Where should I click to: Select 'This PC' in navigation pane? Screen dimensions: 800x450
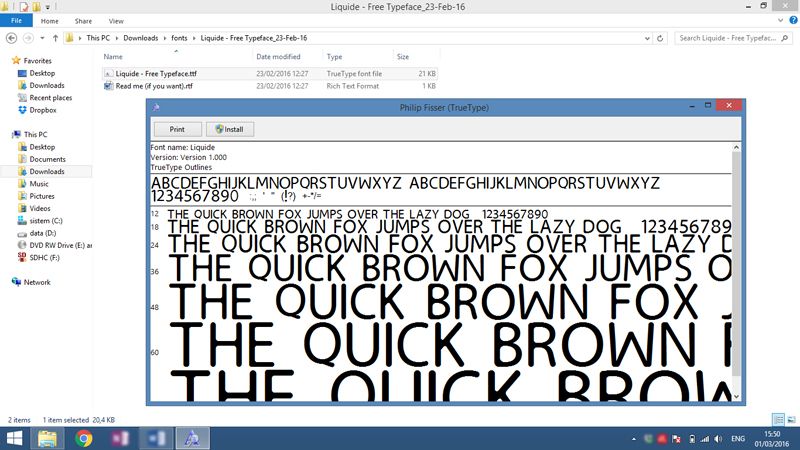click(35, 134)
